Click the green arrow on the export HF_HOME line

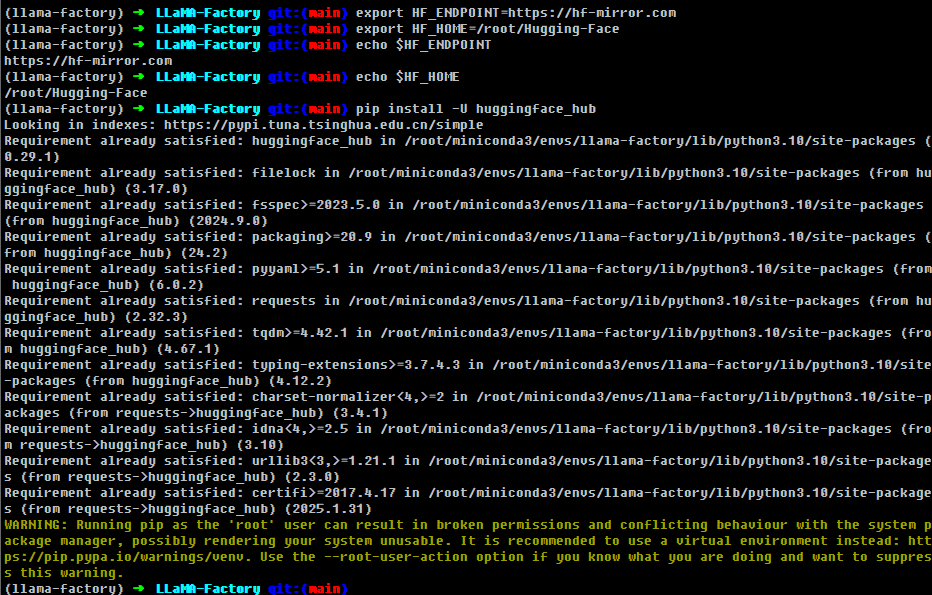click(x=139, y=29)
